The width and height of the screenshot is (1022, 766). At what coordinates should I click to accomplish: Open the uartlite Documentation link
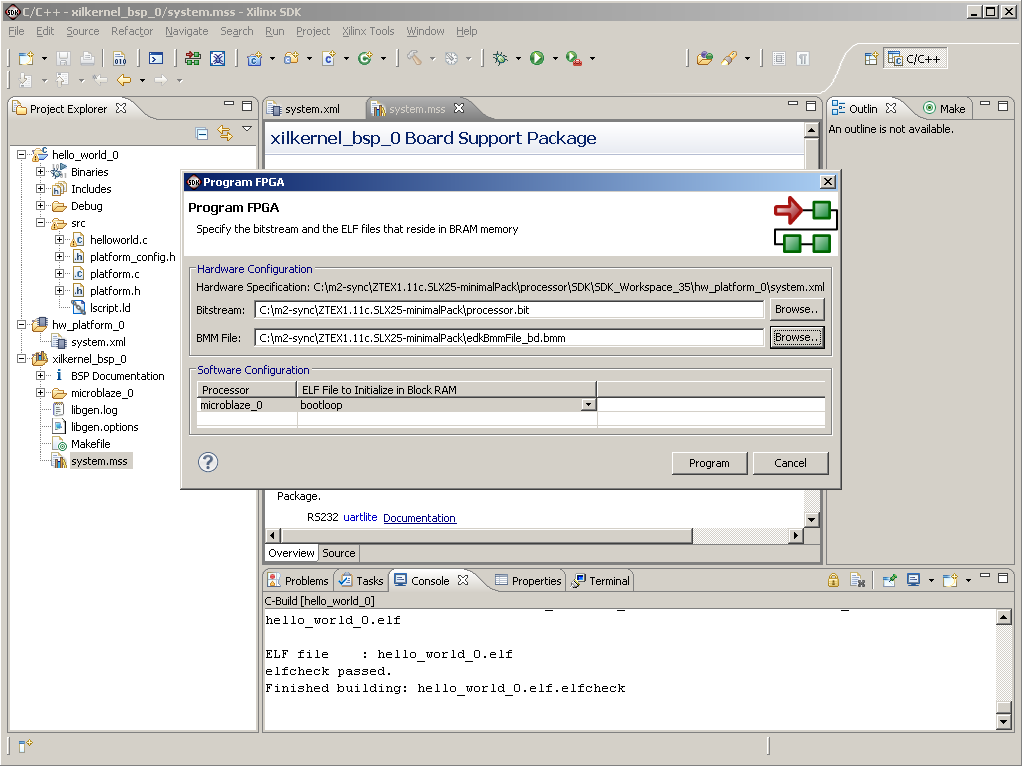419,518
